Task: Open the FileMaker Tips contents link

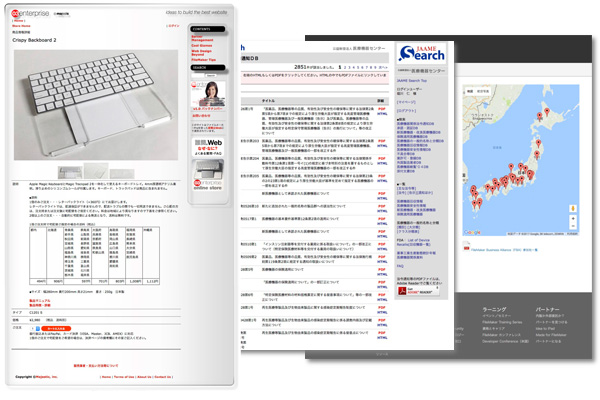Action: coord(204,60)
